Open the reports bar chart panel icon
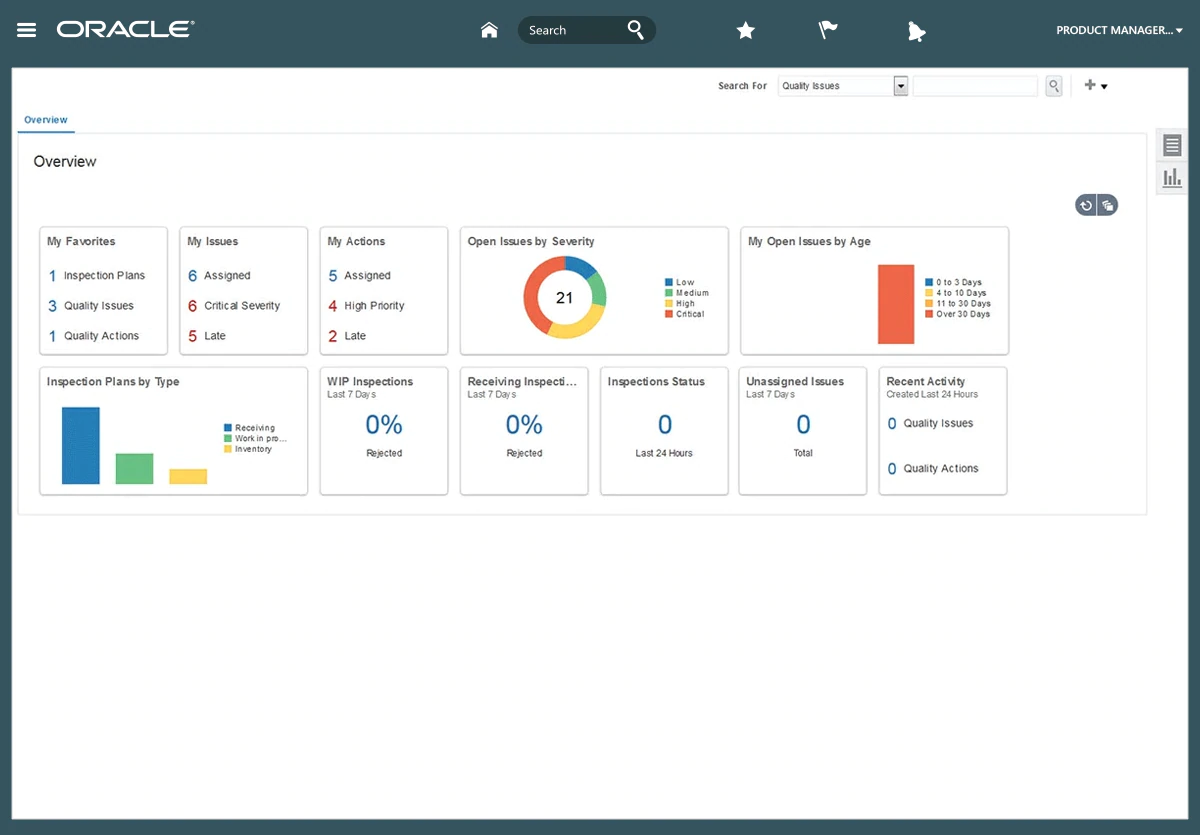Viewport: 1200px width, 835px height. pyautogui.click(x=1172, y=178)
